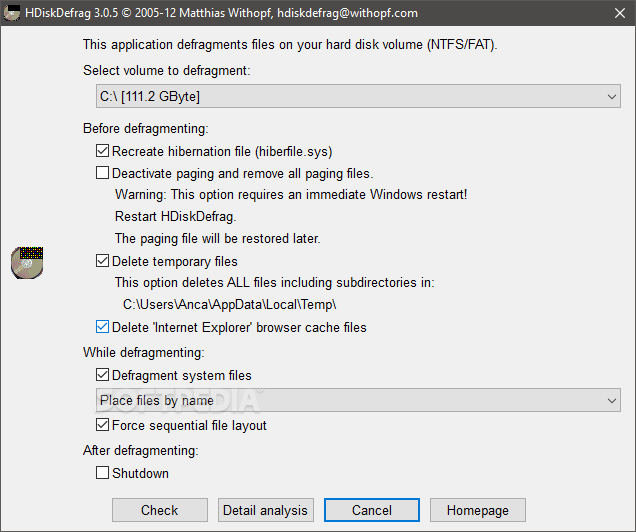
Task: Open the Homepage button
Action: 478,510
